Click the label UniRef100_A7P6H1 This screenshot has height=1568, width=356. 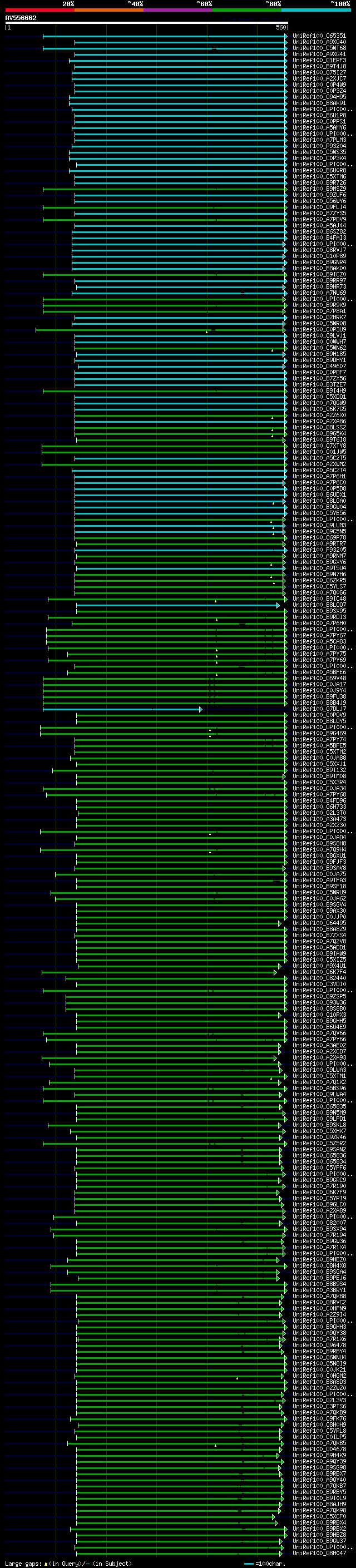[x=319, y=477]
